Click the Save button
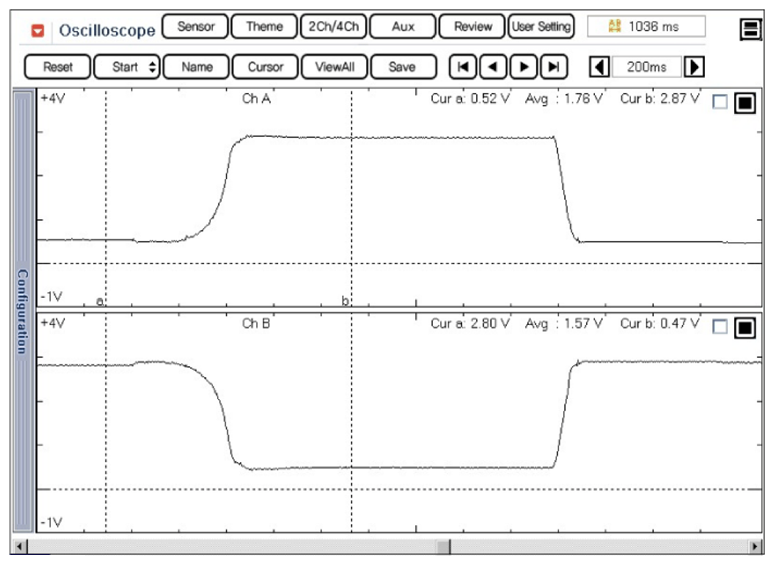Screen dimensions: 774x565 [402, 67]
